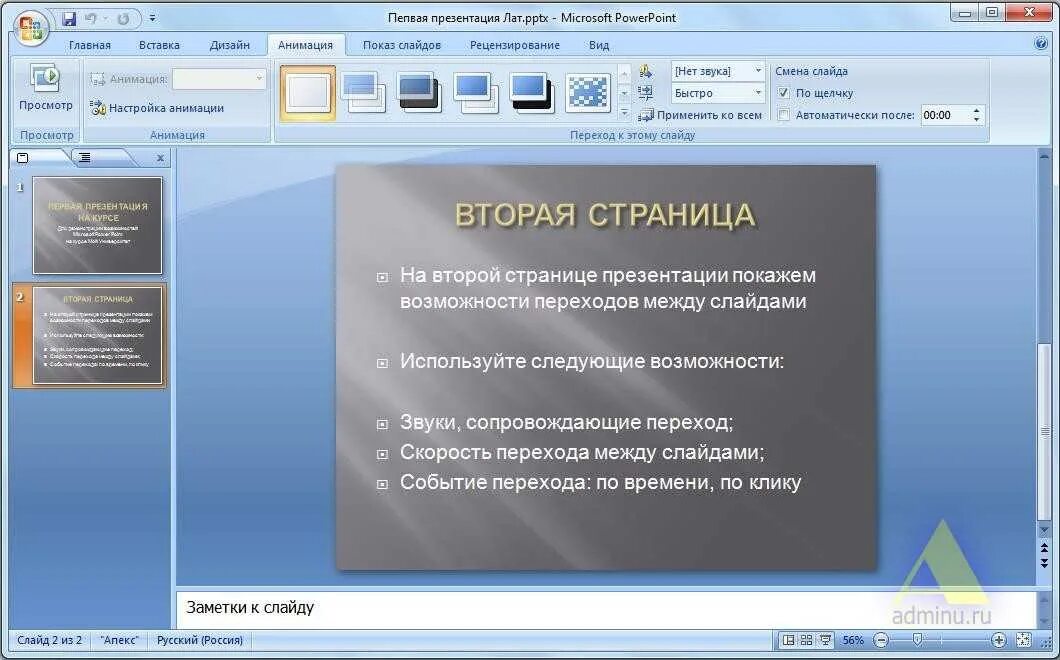This screenshot has height=660, width=1060.
Task: Choose the second transition effect thumbnail
Action: [363, 93]
